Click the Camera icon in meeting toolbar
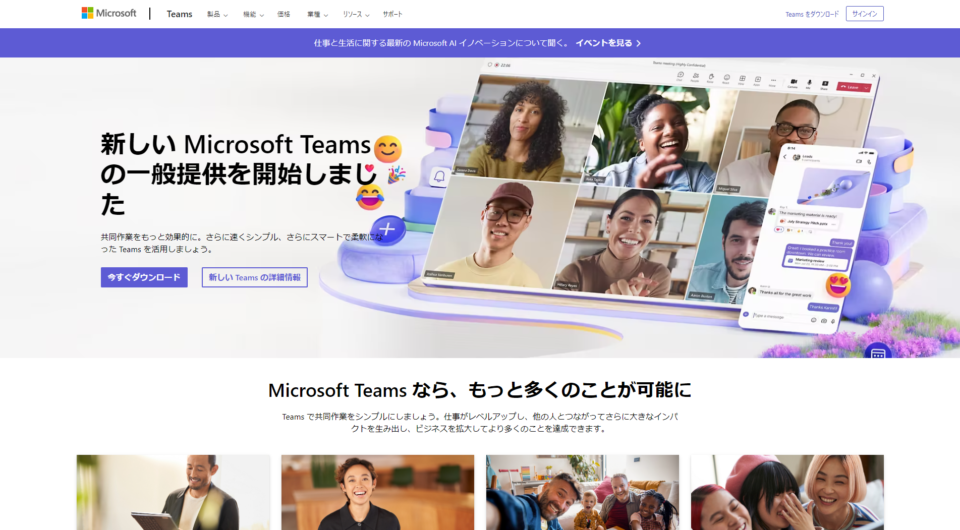The height and width of the screenshot is (530, 960). (x=793, y=83)
